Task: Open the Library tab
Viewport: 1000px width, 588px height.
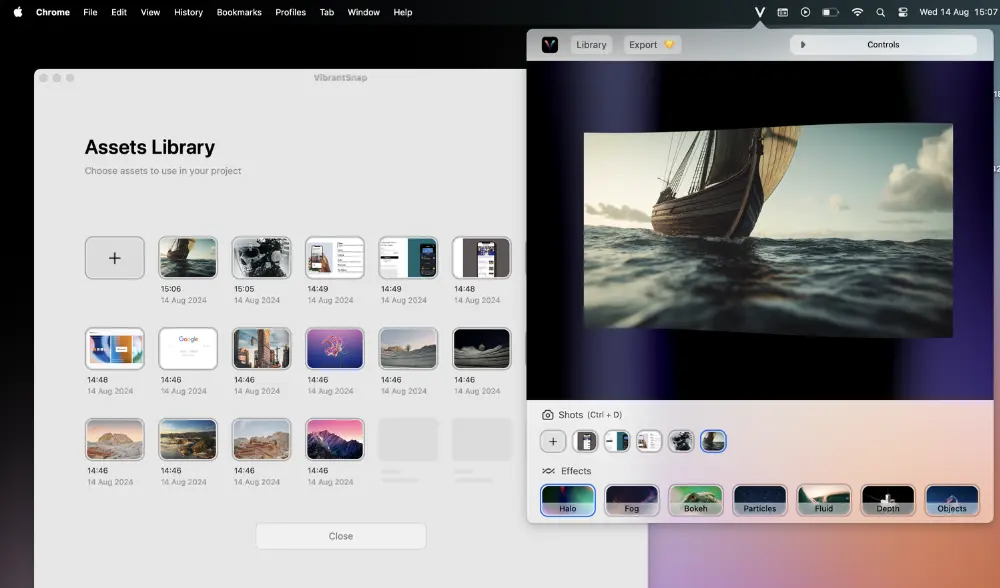Action: [x=591, y=45]
